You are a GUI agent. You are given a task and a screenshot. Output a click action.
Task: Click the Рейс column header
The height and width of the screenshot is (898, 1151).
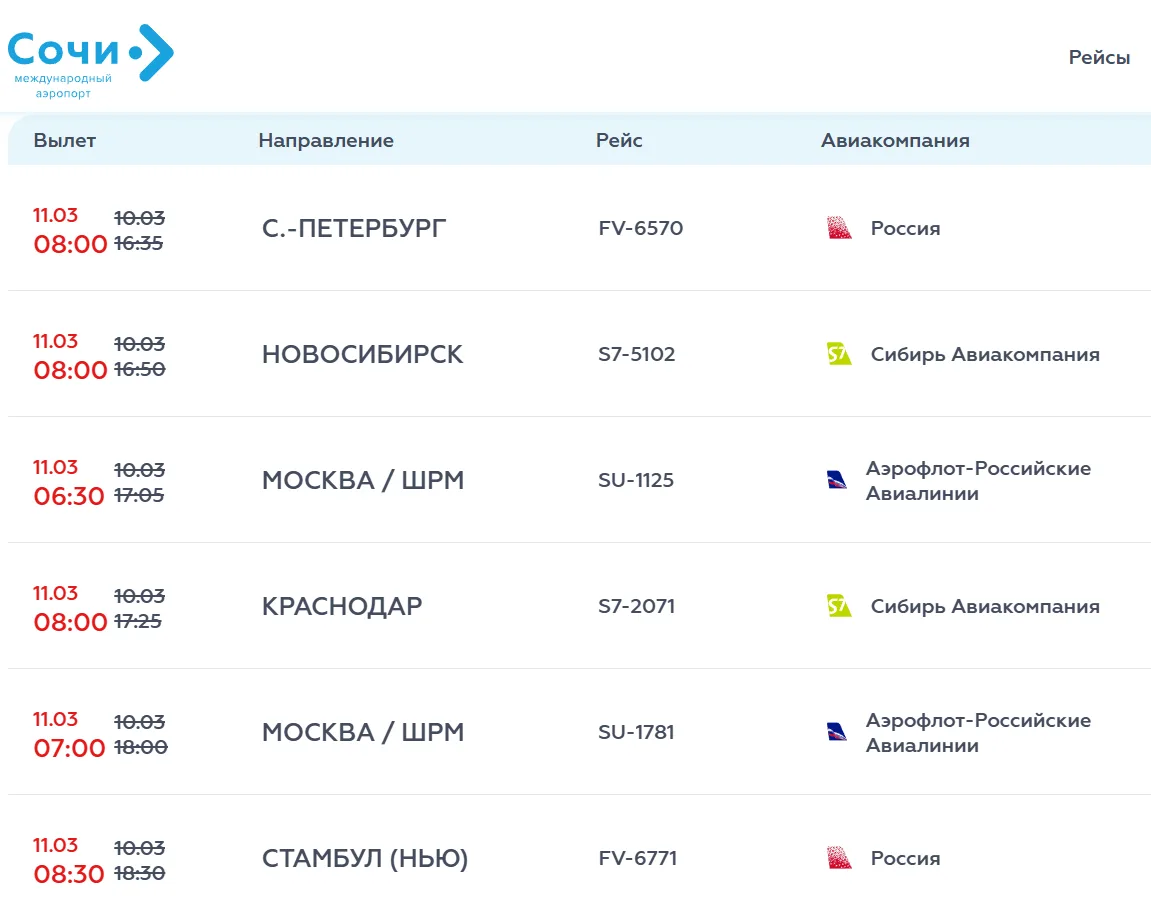click(619, 141)
